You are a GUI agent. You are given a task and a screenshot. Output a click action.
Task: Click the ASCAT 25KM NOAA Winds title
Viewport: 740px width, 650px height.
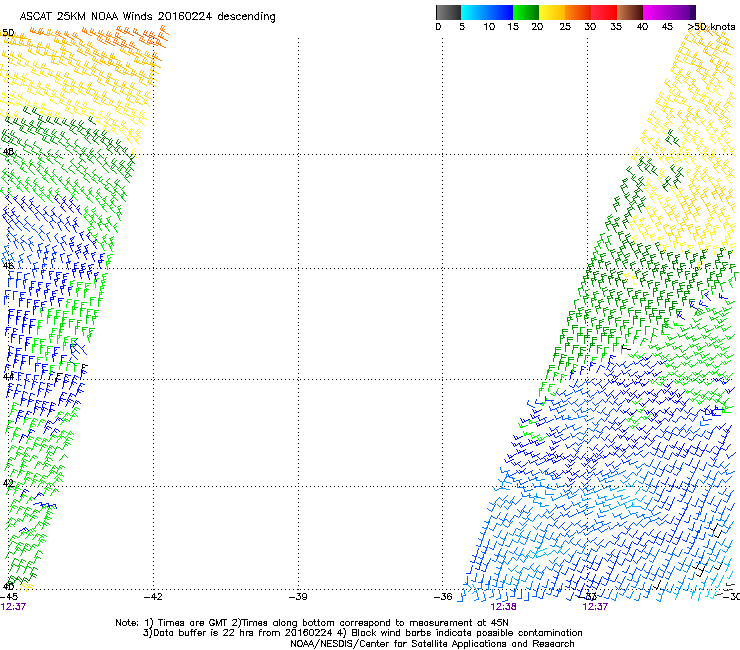click(x=147, y=17)
